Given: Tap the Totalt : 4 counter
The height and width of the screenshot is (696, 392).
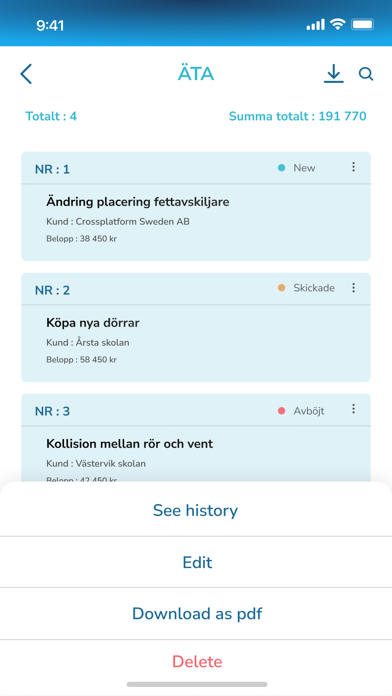Looking at the screenshot, I should [x=51, y=116].
